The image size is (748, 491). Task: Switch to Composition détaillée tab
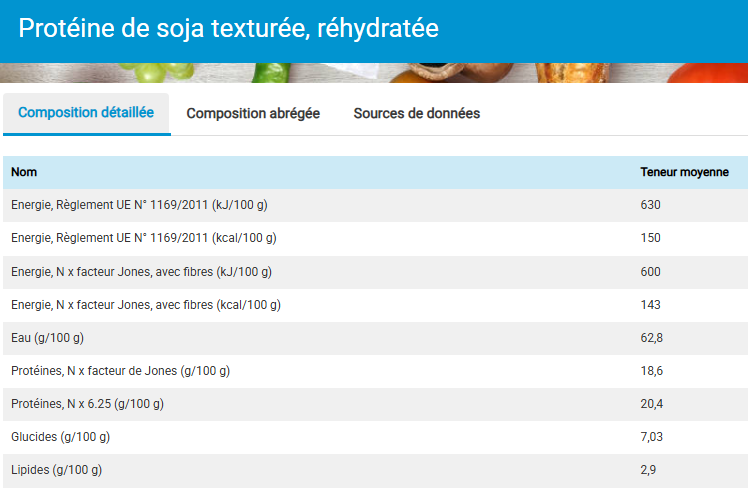pos(86,113)
